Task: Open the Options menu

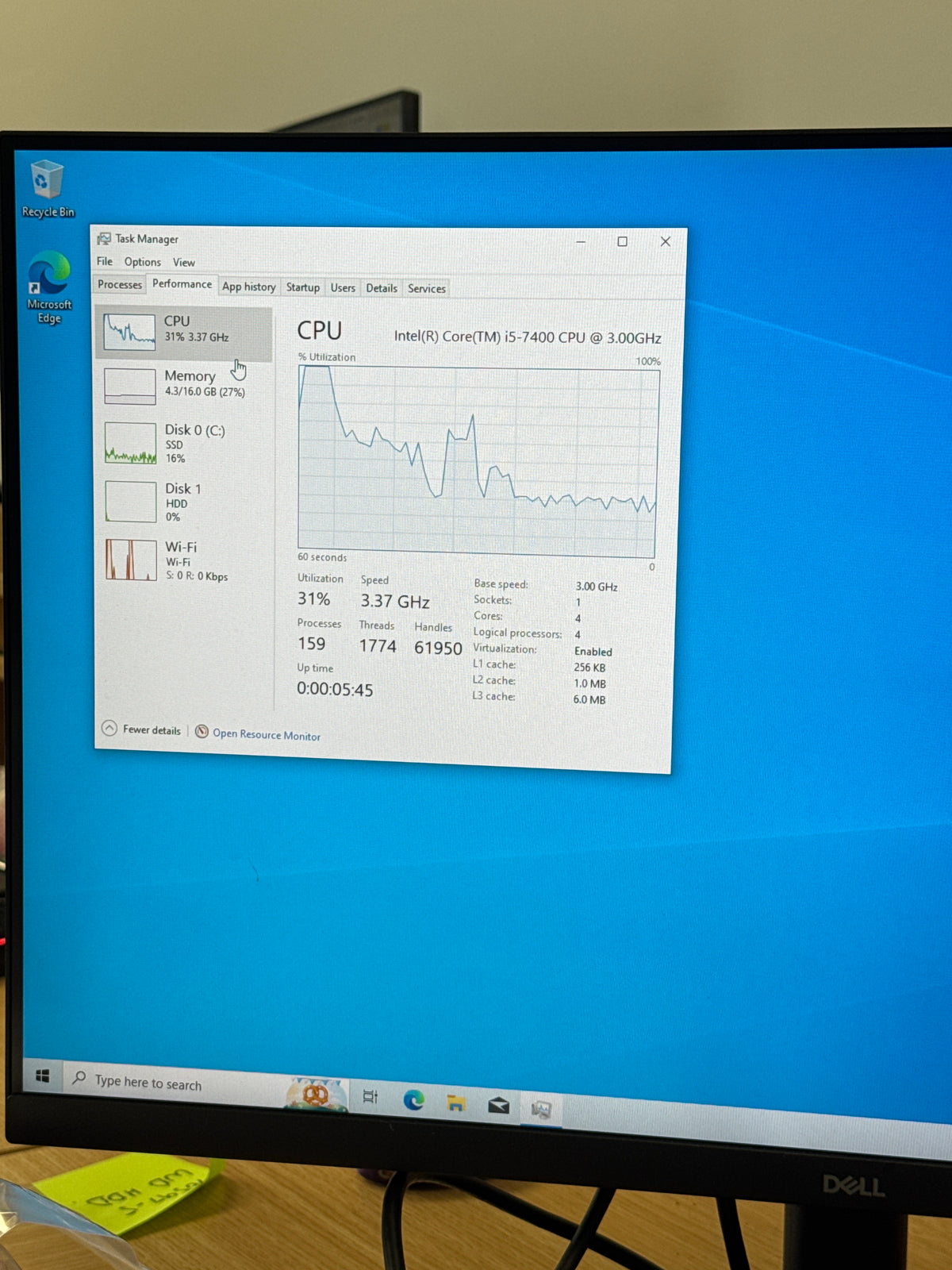Action: coord(143,262)
